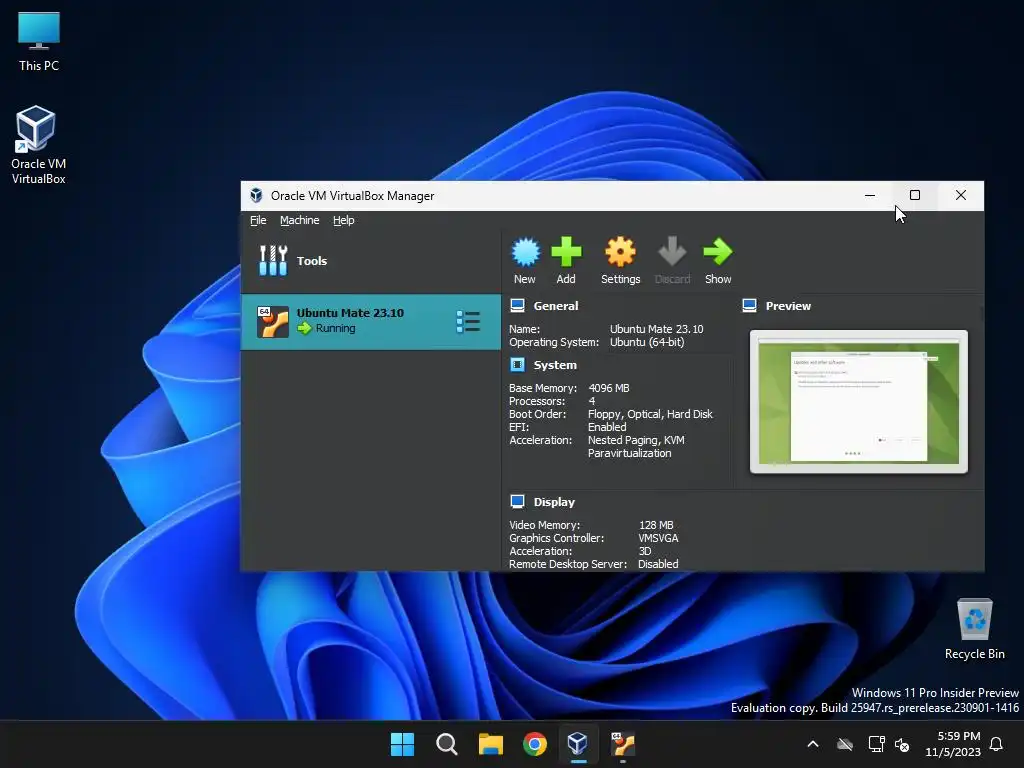Click the General section header
This screenshot has width=1024, height=768.
click(556, 306)
